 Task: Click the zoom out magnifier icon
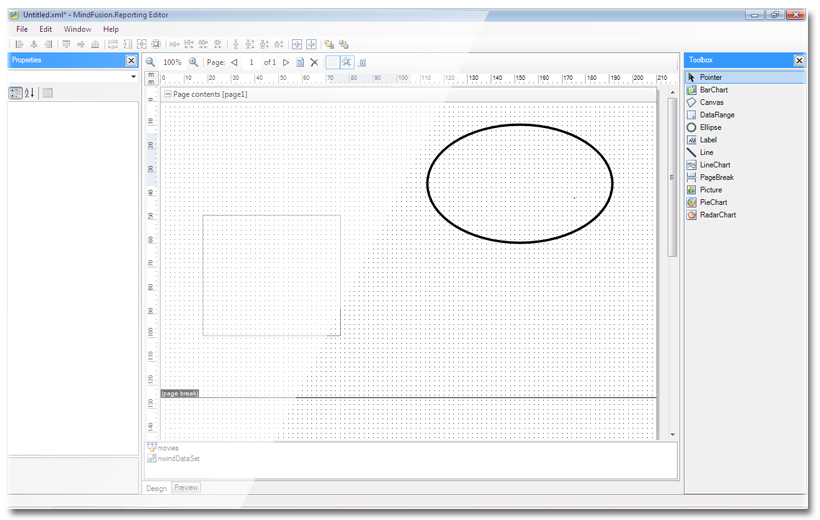tap(150, 62)
